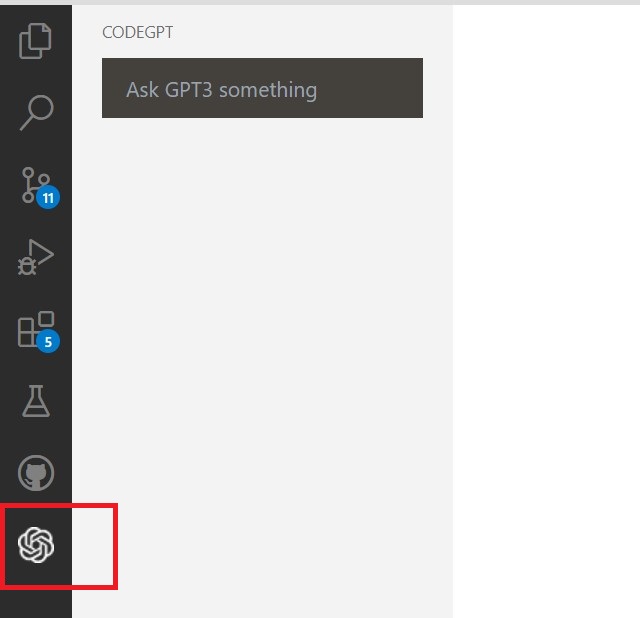Select the bug-with-play-arrow debug icon

coord(36,257)
